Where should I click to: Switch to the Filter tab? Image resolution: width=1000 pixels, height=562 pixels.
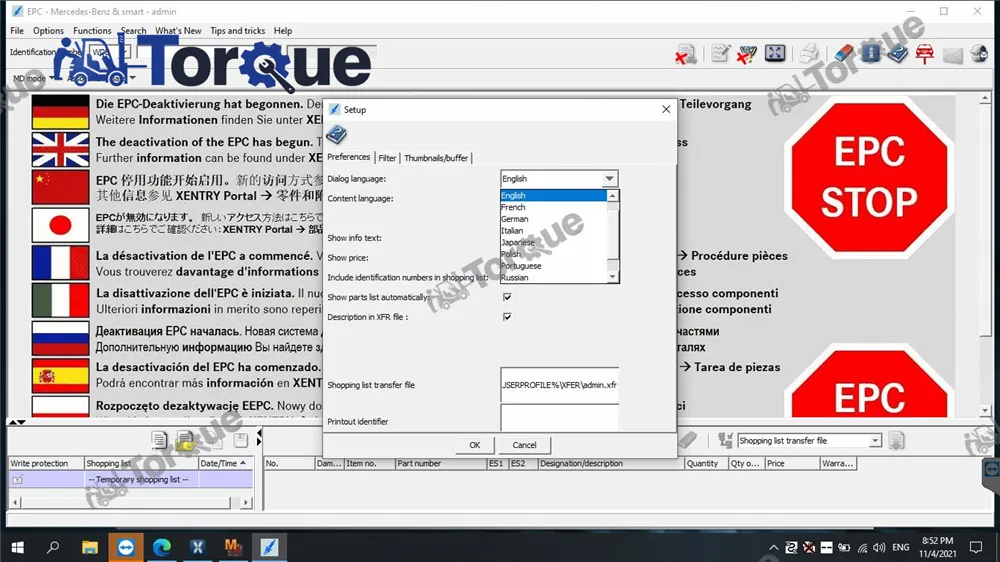(x=387, y=158)
